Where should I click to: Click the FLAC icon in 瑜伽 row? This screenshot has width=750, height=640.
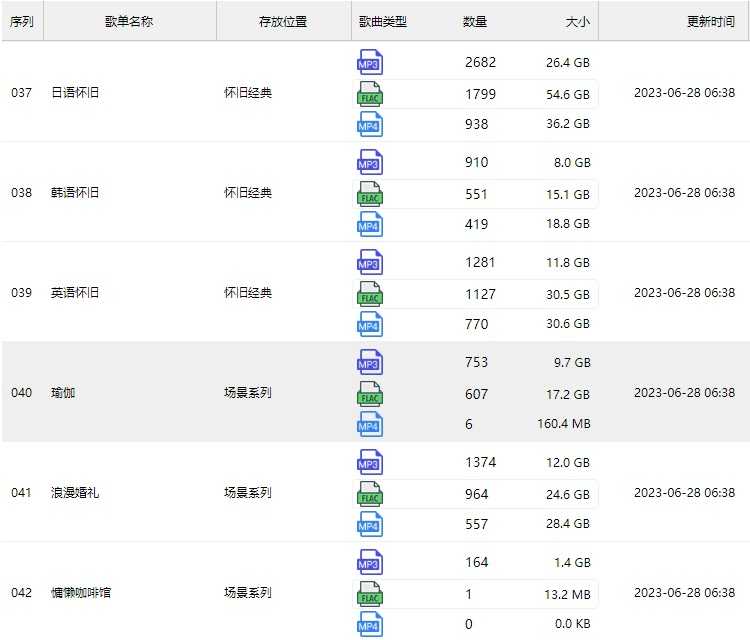[x=370, y=394]
